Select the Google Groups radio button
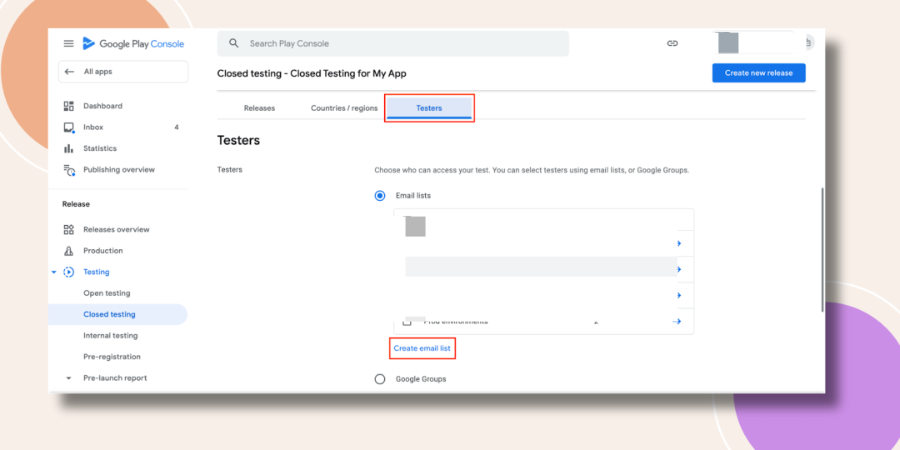Screen dimensions: 900x450 coord(380,379)
